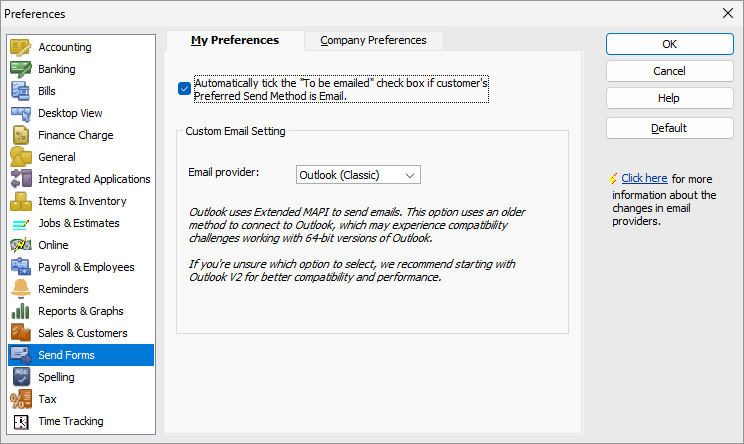Image resolution: width=744 pixels, height=444 pixels.
Task: Select the Payroll & Employees icon
Action: point(21,267)
